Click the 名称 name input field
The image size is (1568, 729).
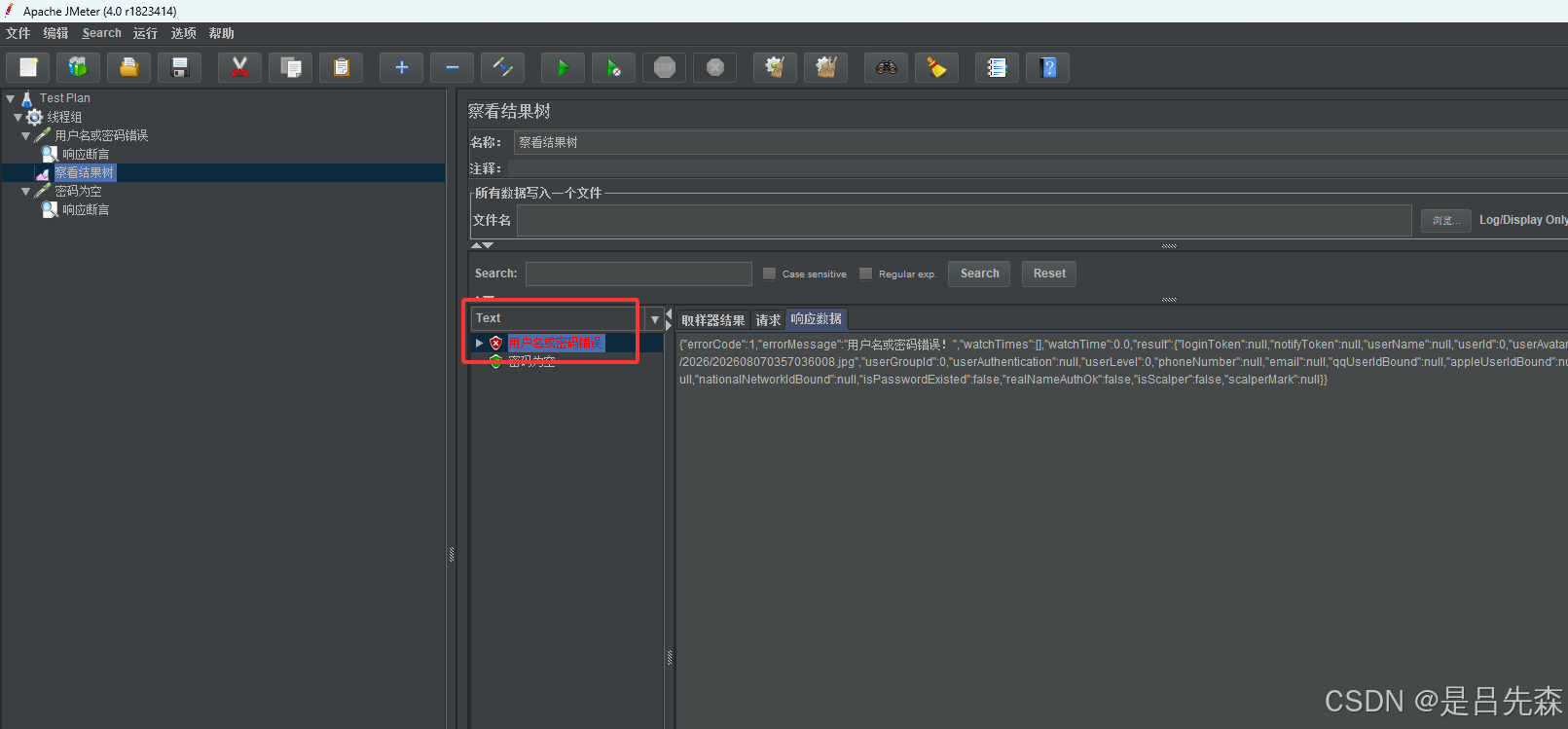(x=1040, y=142)
